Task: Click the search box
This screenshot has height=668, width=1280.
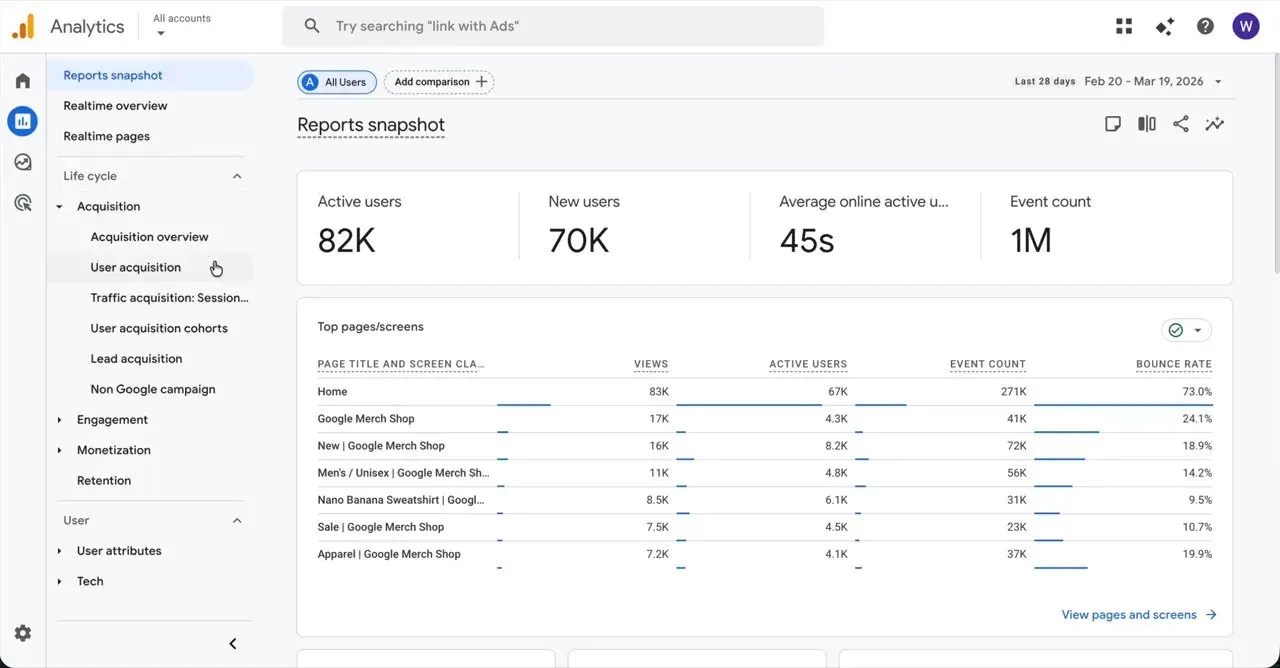Action: [x=553, y=26]
